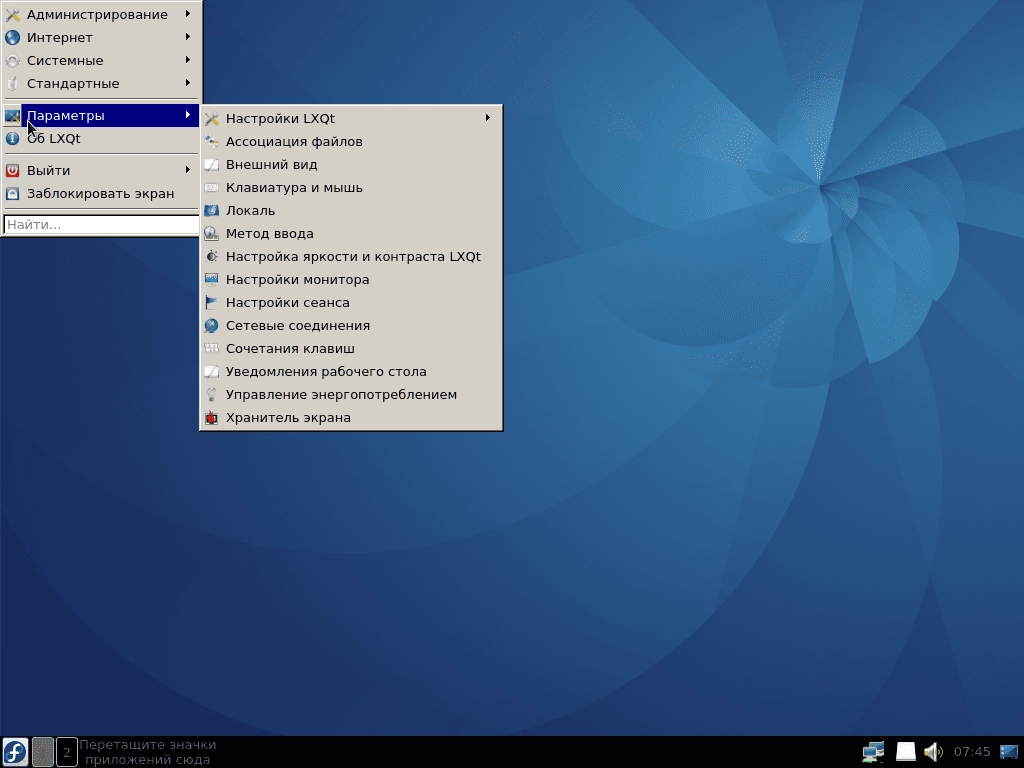Click the Сетевые соединения globe icon
This screenshot has height=768, width=1024.
pos(211,325)
